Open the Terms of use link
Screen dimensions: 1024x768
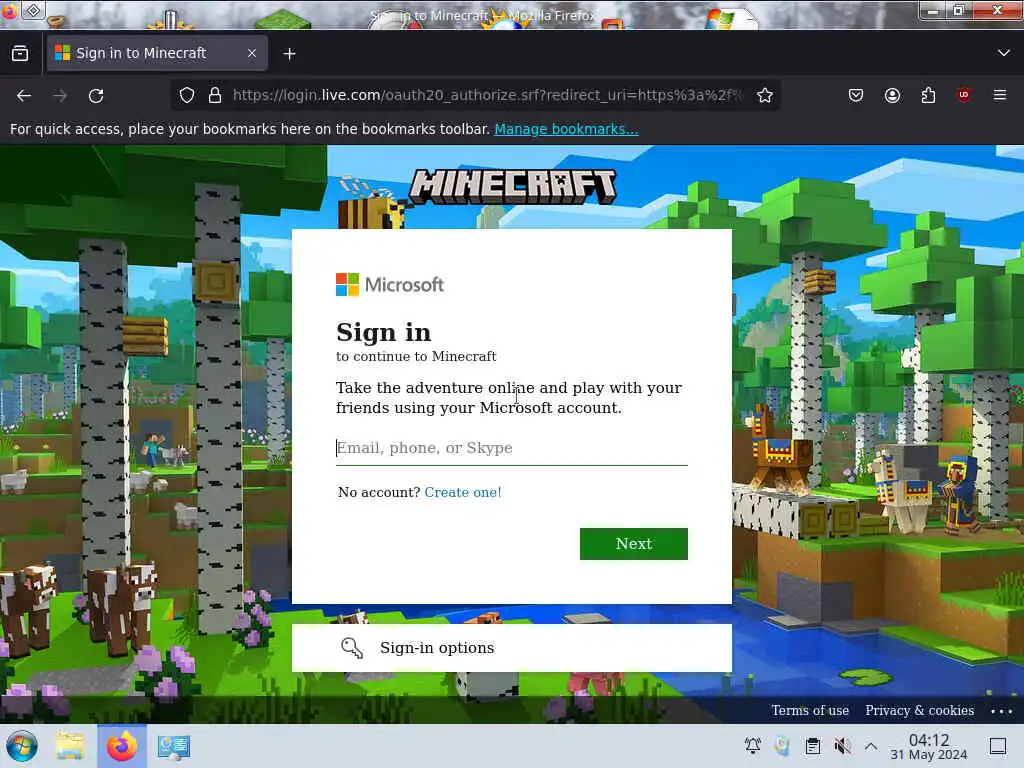tap(810, 711)
